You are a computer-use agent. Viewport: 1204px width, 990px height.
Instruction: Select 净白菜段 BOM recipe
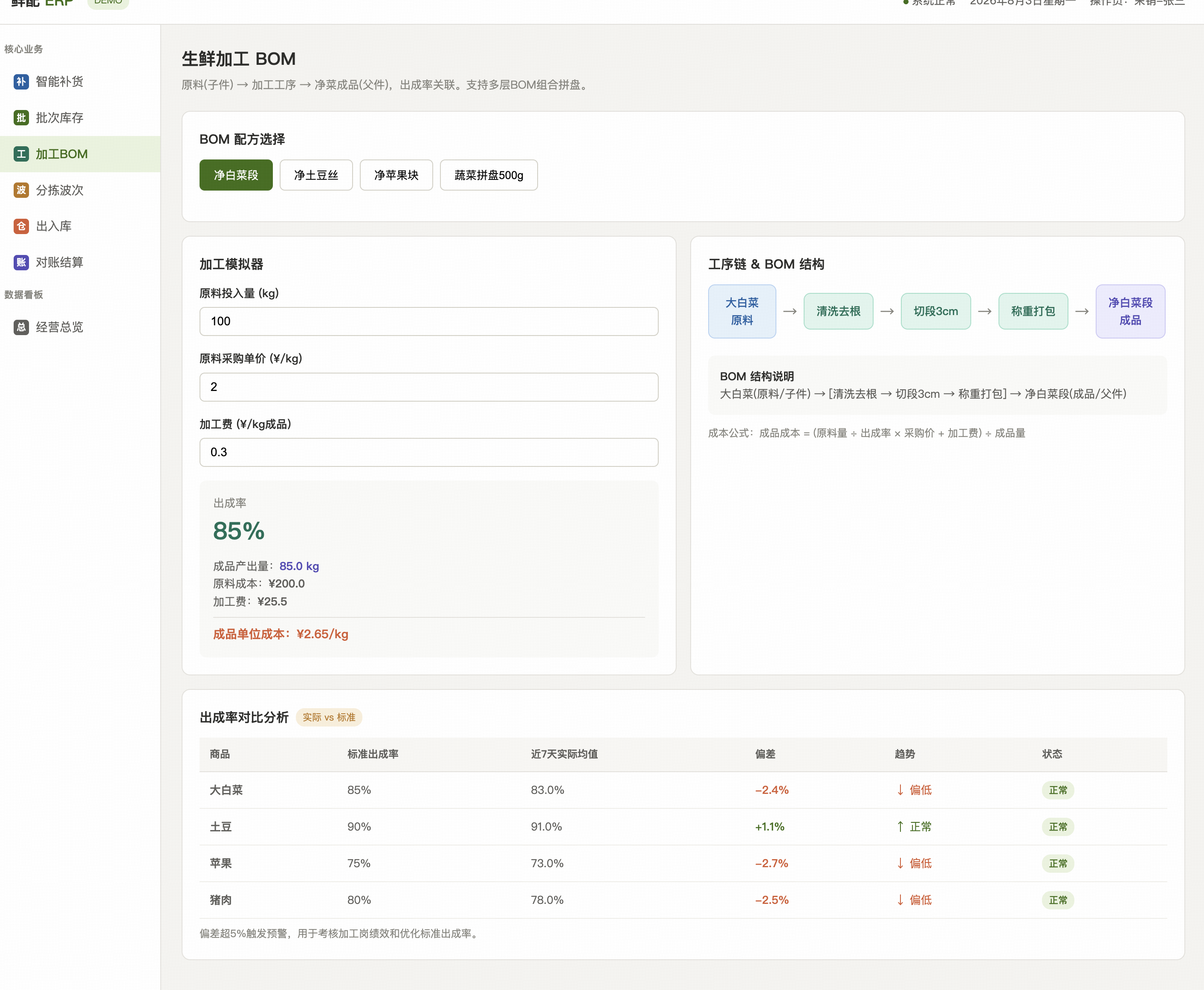click(x=236, y=175)
